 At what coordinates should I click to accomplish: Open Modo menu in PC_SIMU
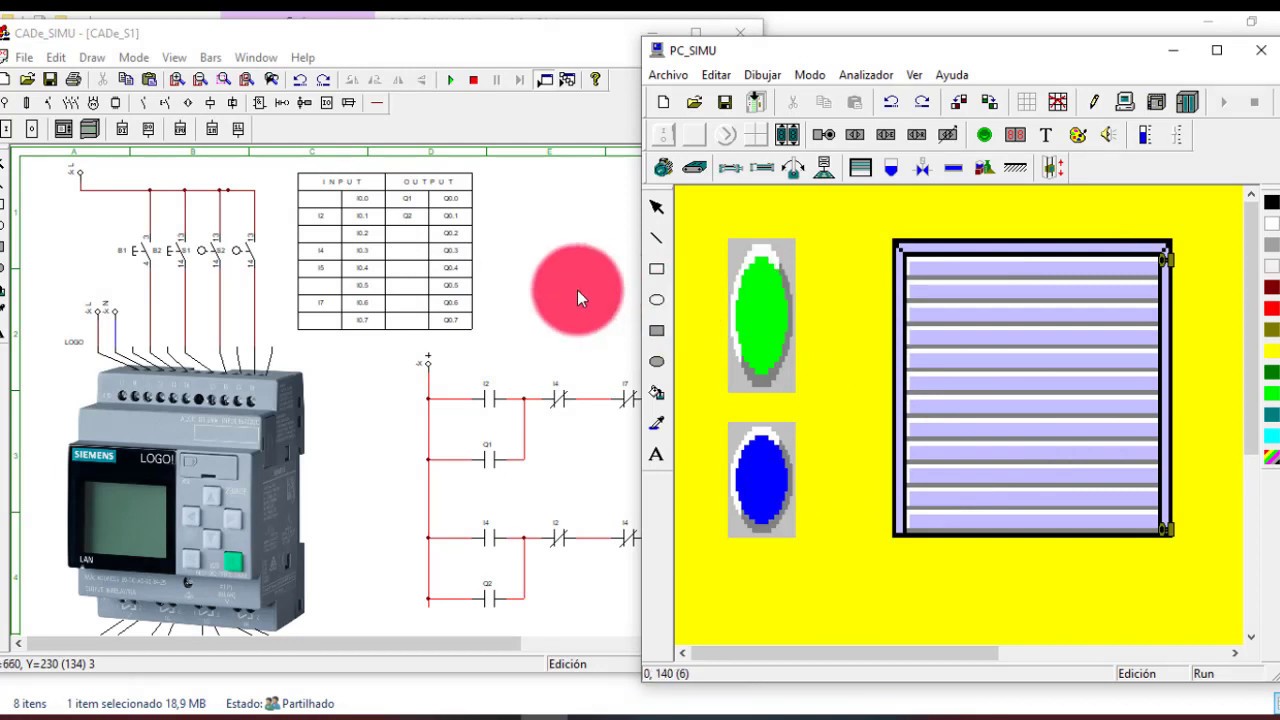tap(810, 75)
